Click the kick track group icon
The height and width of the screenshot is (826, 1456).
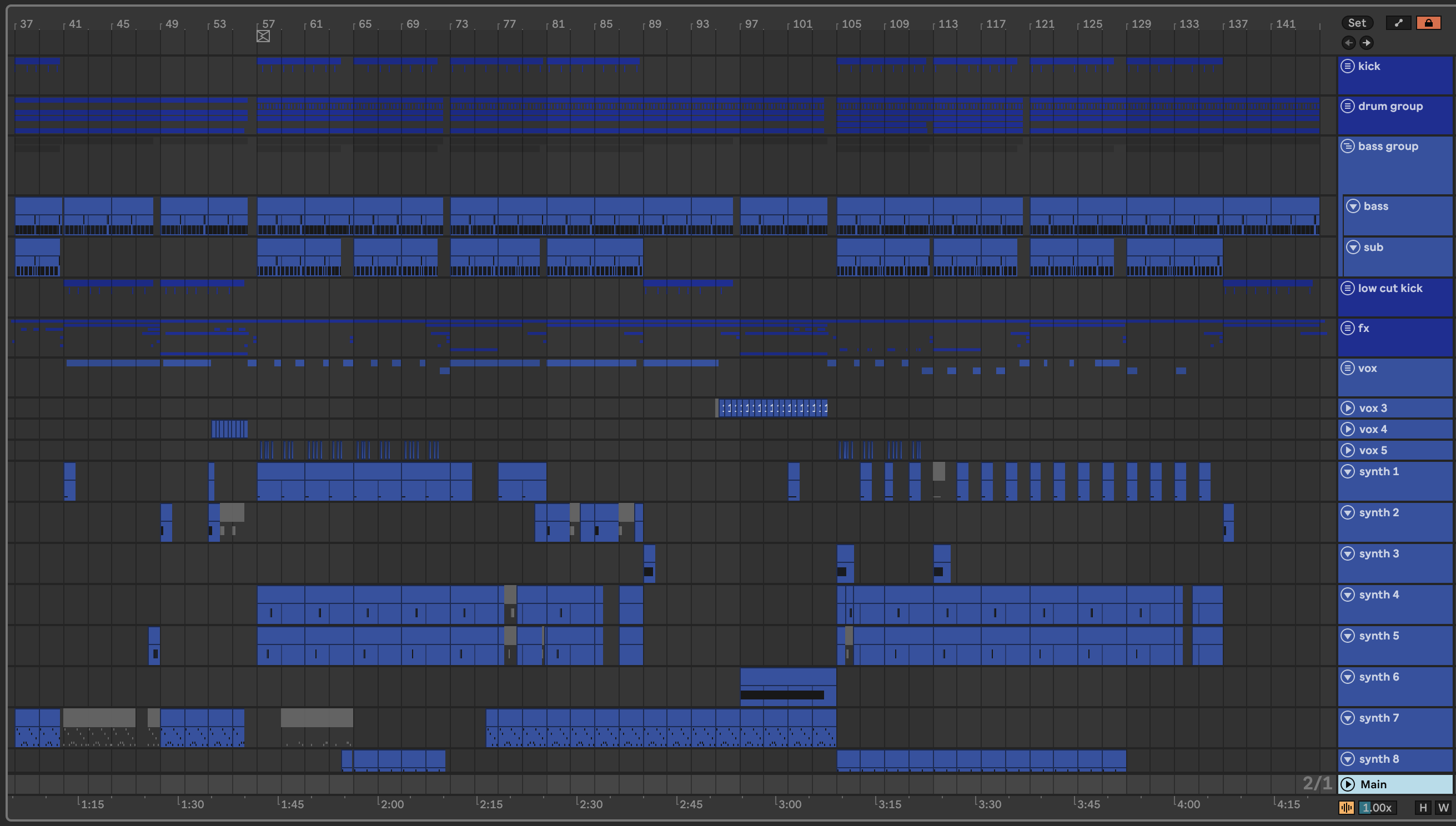click(1348, 67)
